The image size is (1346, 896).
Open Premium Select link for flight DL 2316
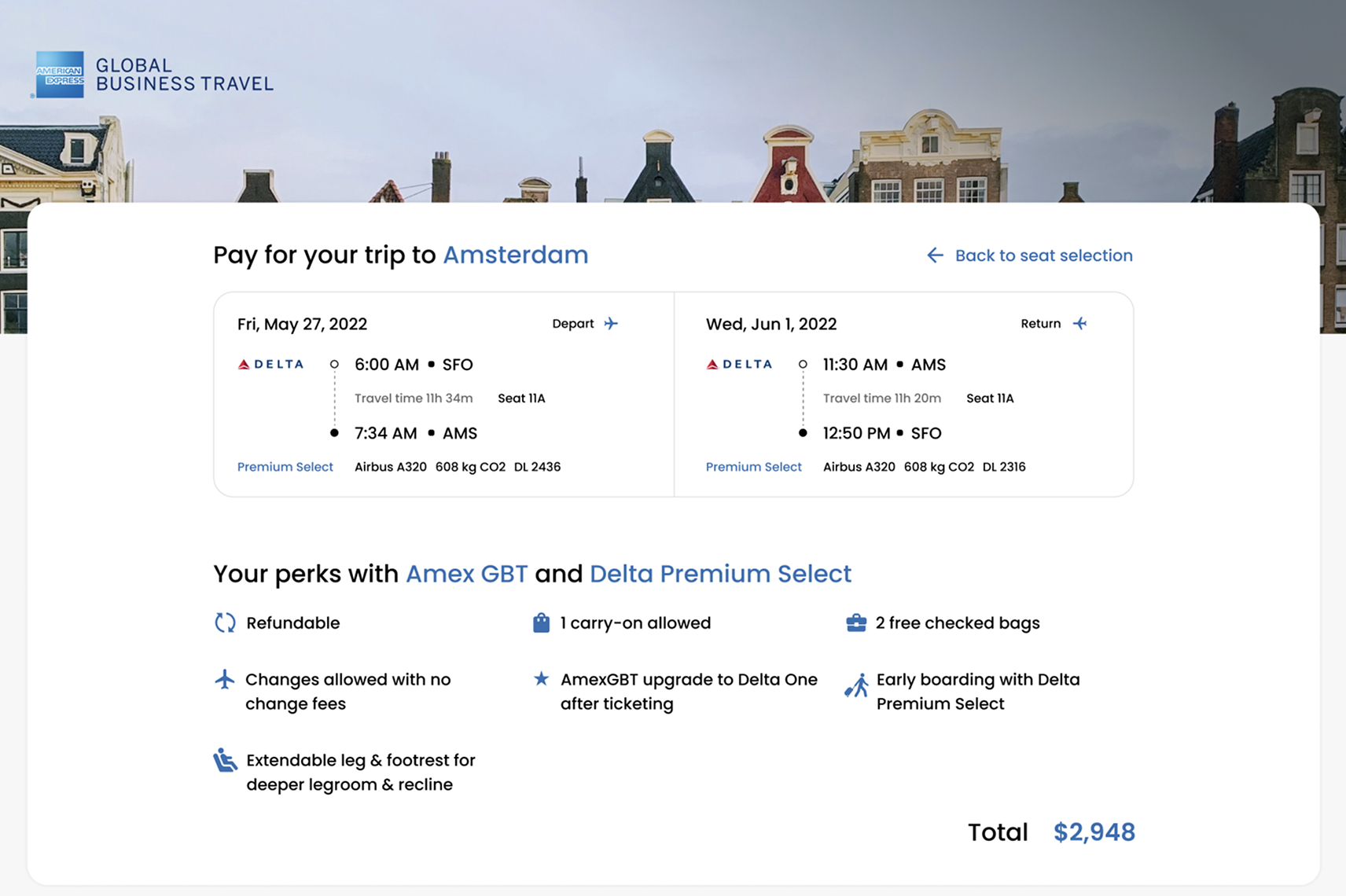(x=753, y=467)
